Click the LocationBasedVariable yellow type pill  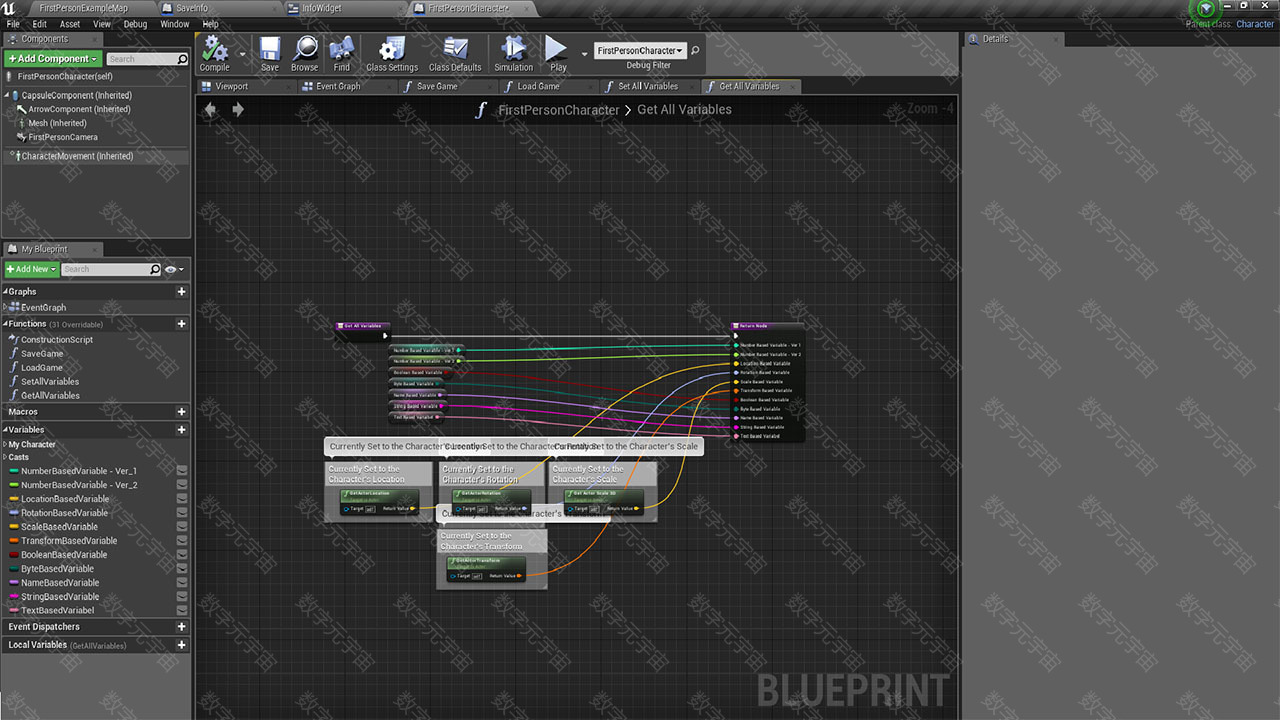[14, 499]
